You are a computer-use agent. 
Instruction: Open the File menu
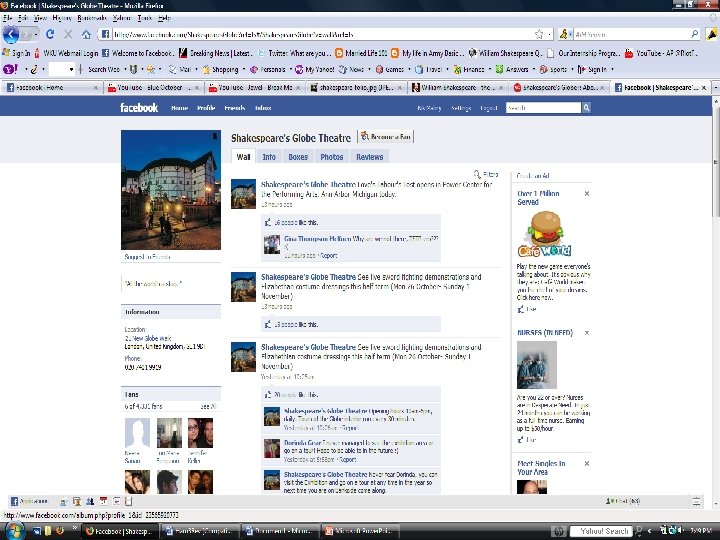(x=7, y=18)
